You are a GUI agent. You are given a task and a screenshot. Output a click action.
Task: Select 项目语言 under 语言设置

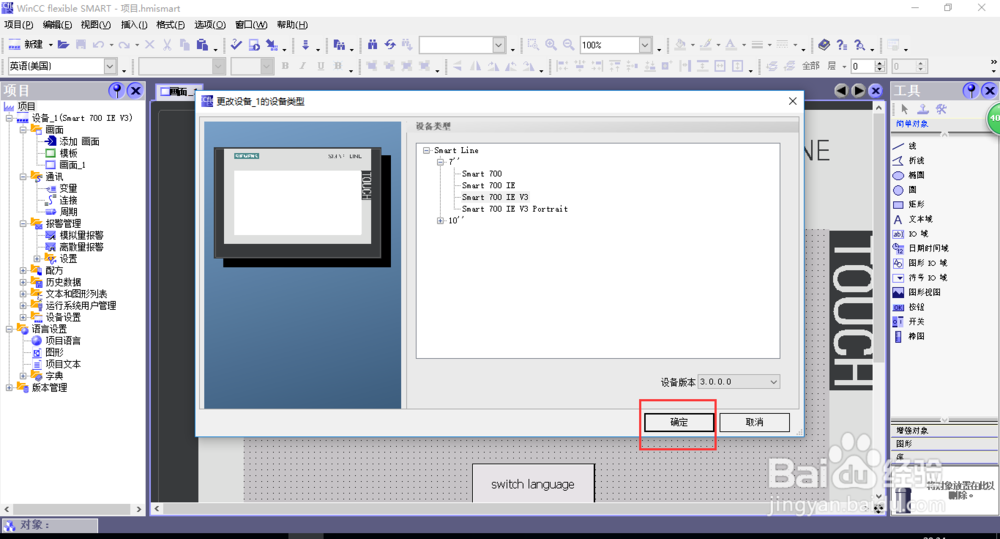(x=63, y=341)
